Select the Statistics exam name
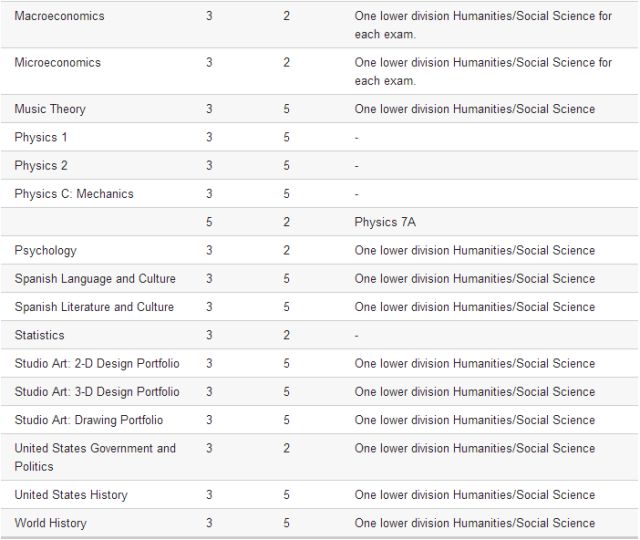 (40, 335)
